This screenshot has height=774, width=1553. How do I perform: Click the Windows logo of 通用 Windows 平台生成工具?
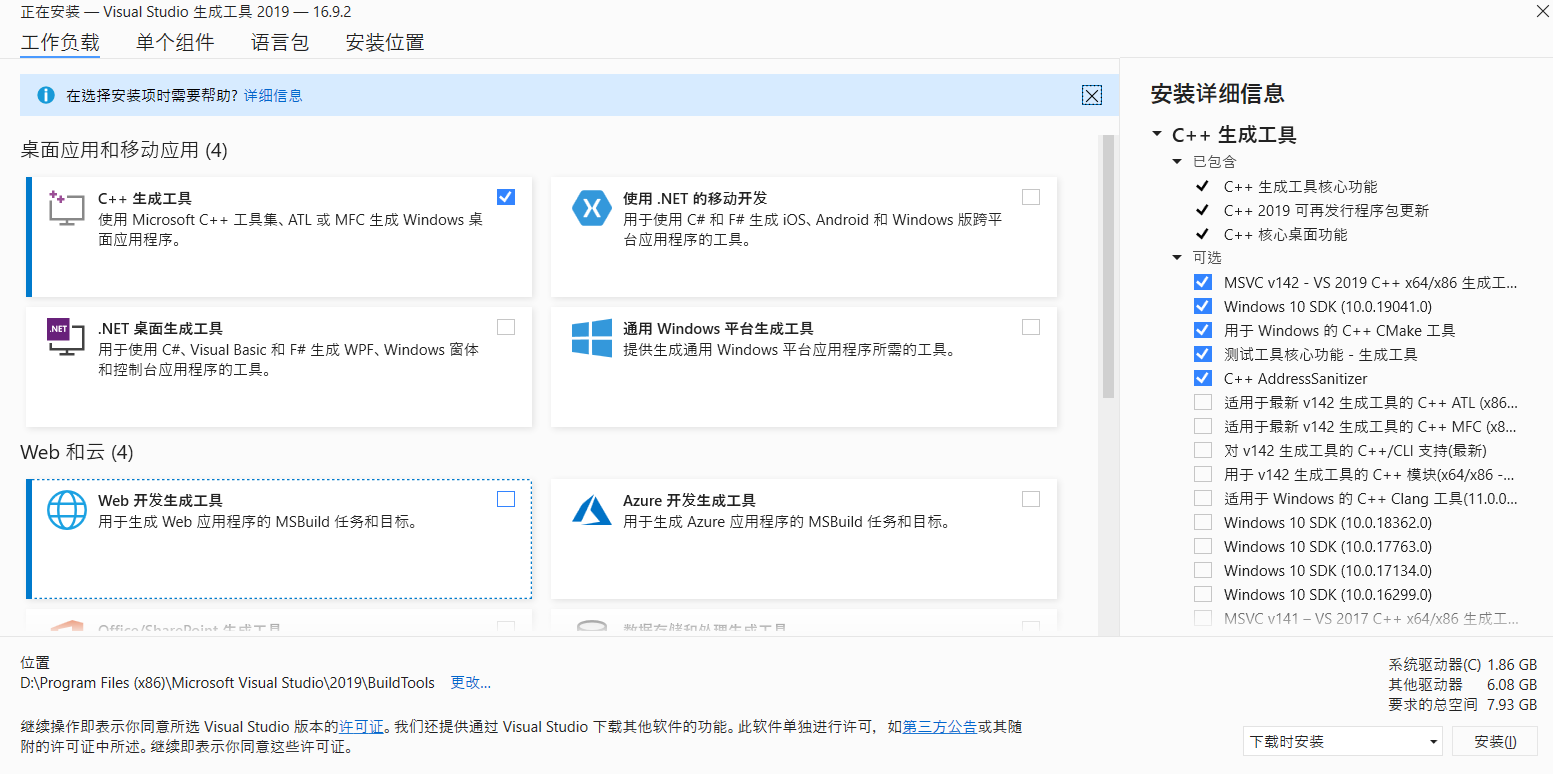point(591,338)
